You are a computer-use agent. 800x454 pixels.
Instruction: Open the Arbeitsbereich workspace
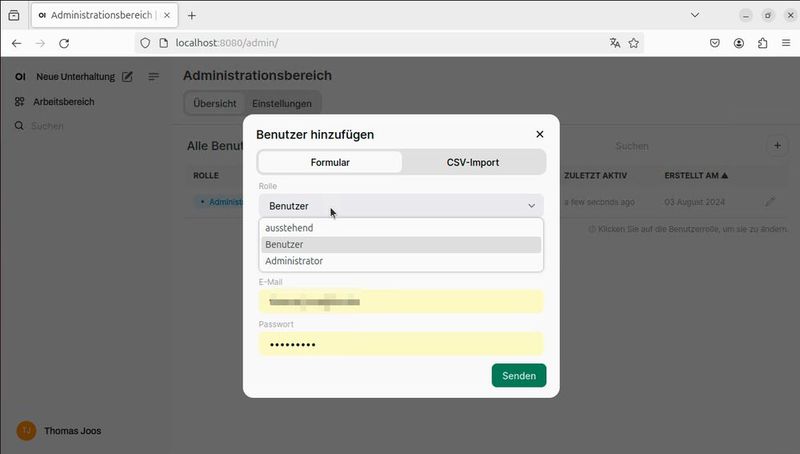(x=63, y=102)
